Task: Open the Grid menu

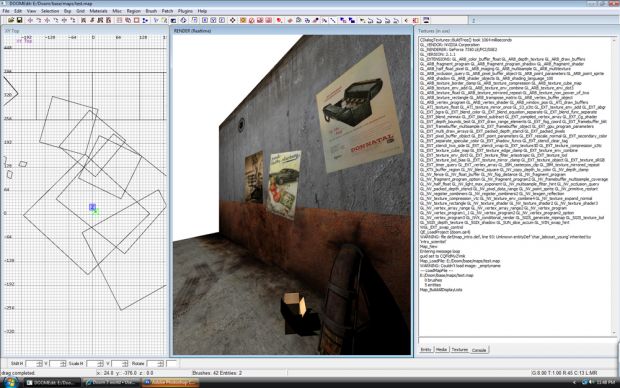Action: tap(81, 11)
